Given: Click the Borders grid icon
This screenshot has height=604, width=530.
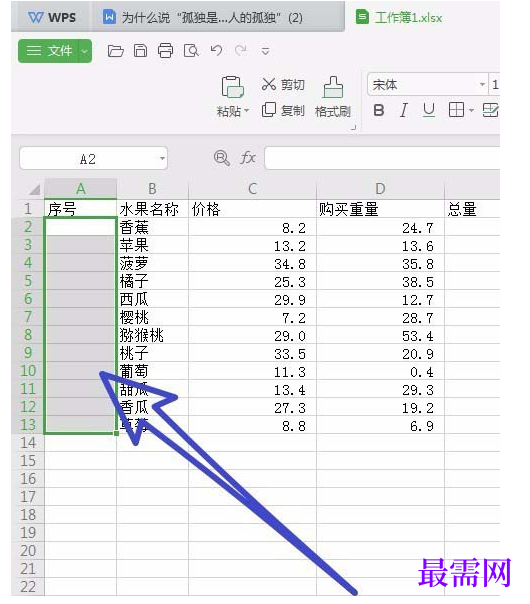Looking at the screenshot, I should pyautogui.click(x=456, y=110).
